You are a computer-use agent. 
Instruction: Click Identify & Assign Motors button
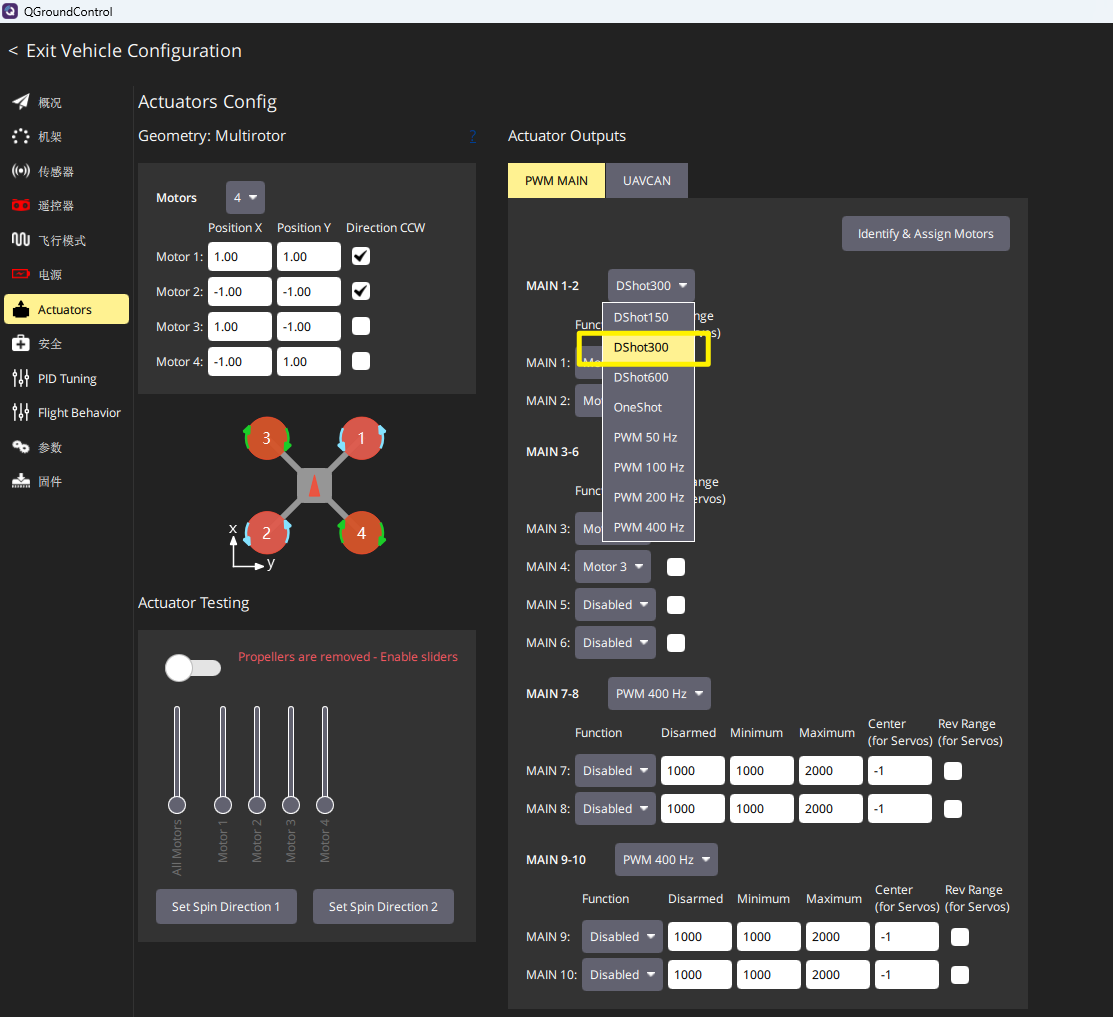pyautogui.click(x=926, y=233)
